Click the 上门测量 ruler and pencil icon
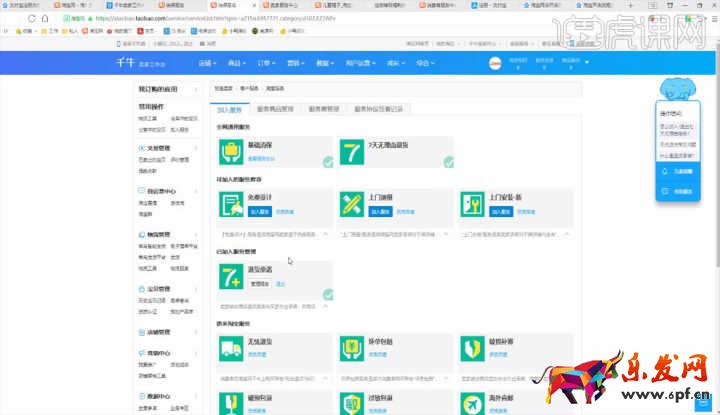The height and width of the screenshot is (415, 720). click(x=350, y=205)
